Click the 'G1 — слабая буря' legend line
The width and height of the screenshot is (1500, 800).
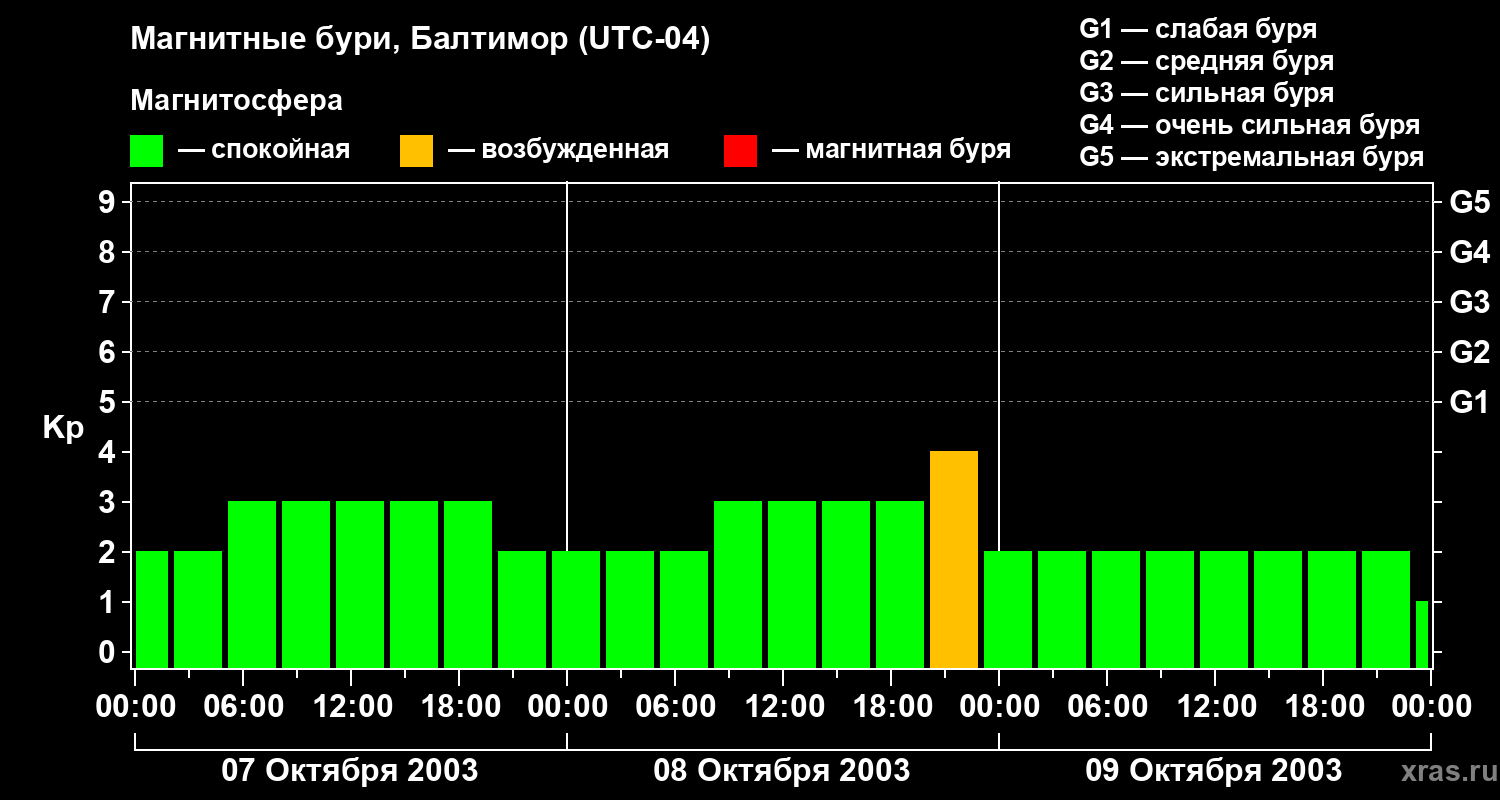point(1198,29)
